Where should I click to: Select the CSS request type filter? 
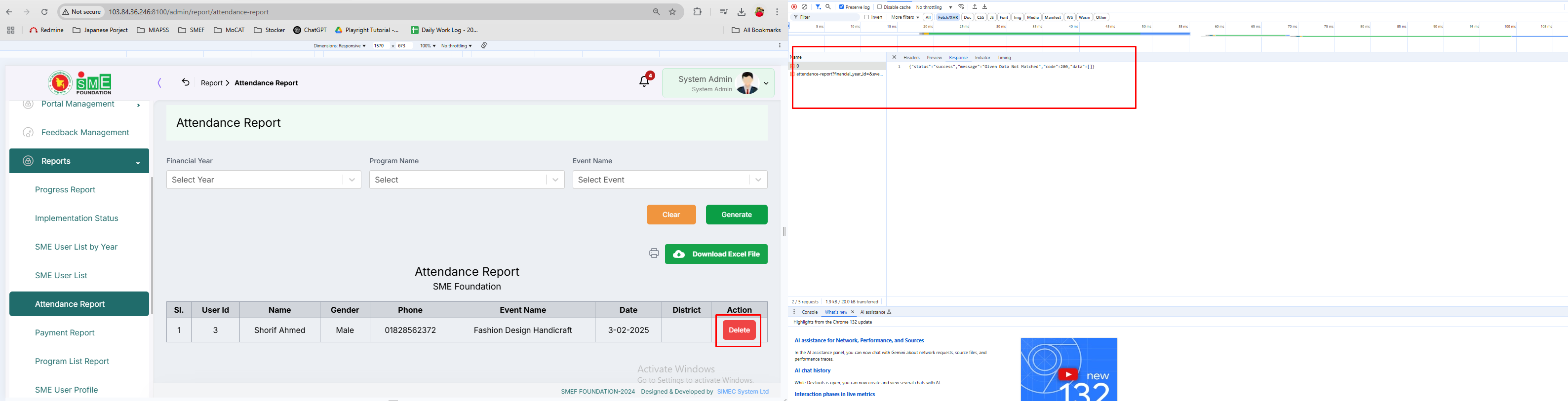point(980,18)
